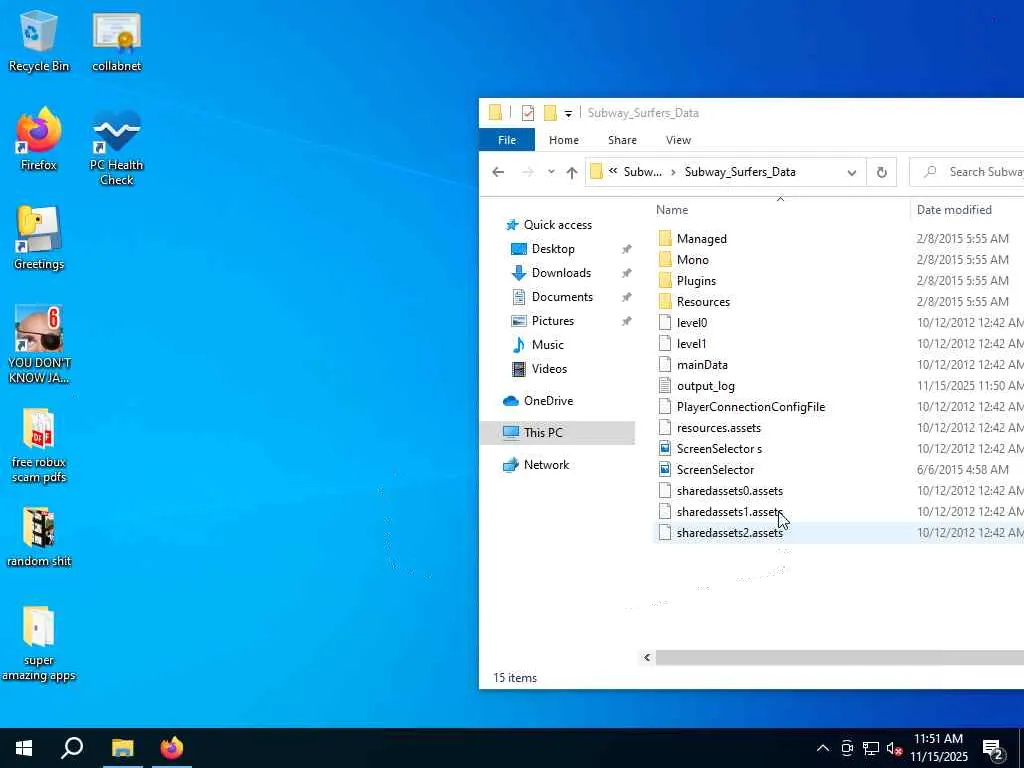Screen dimensions: 1024x768
Task: Open PC Health Check desktop shortcut
Action: tap(116, 147)
